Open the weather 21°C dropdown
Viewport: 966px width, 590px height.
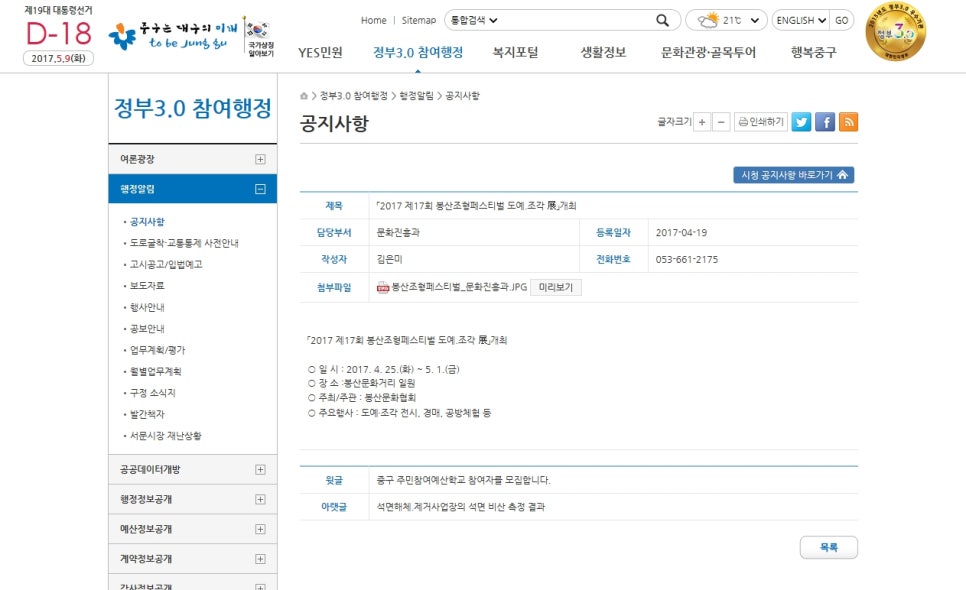(x=726, y=20)
